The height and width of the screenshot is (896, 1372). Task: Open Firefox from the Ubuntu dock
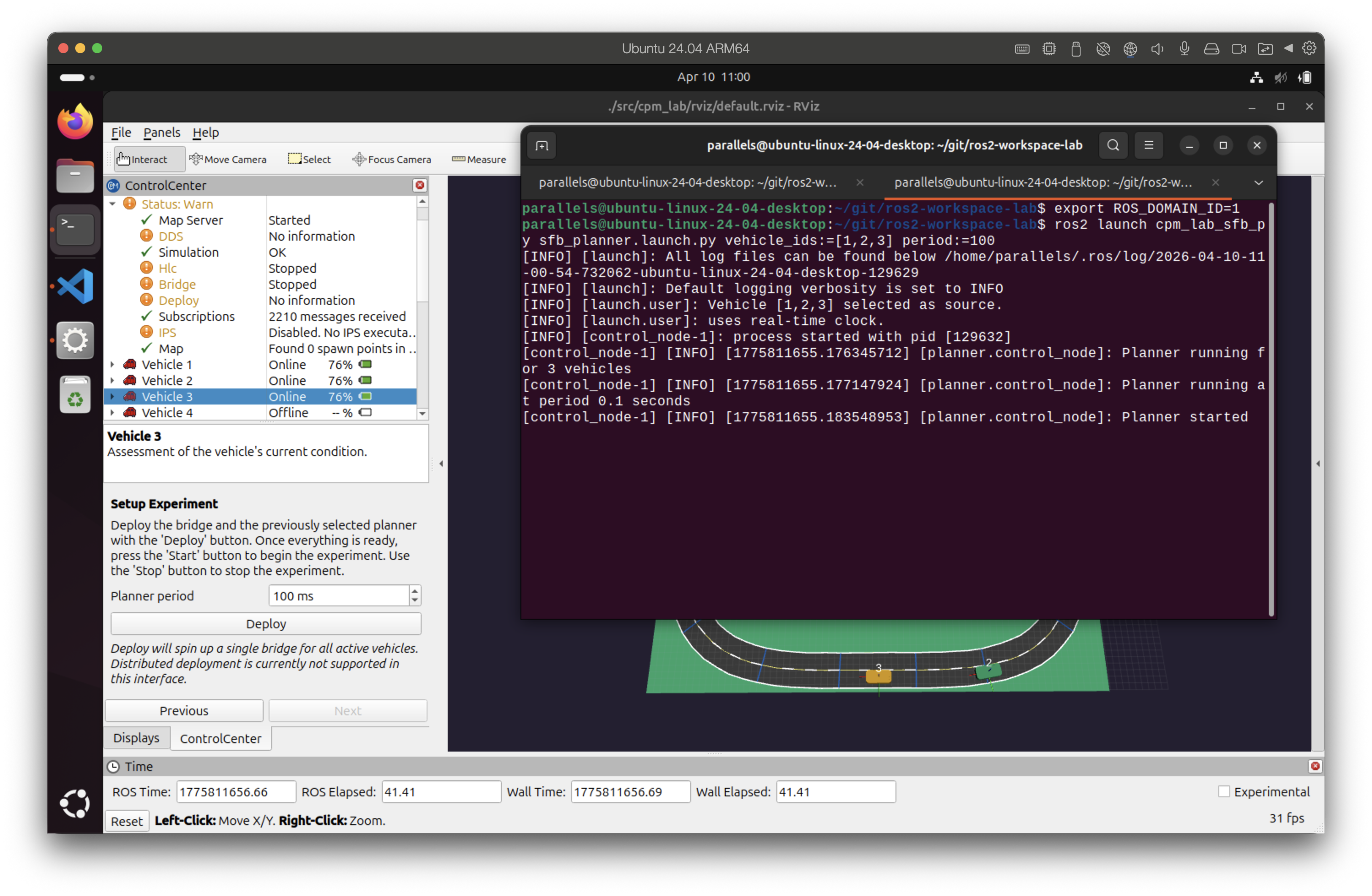click(x=75, y=122)
